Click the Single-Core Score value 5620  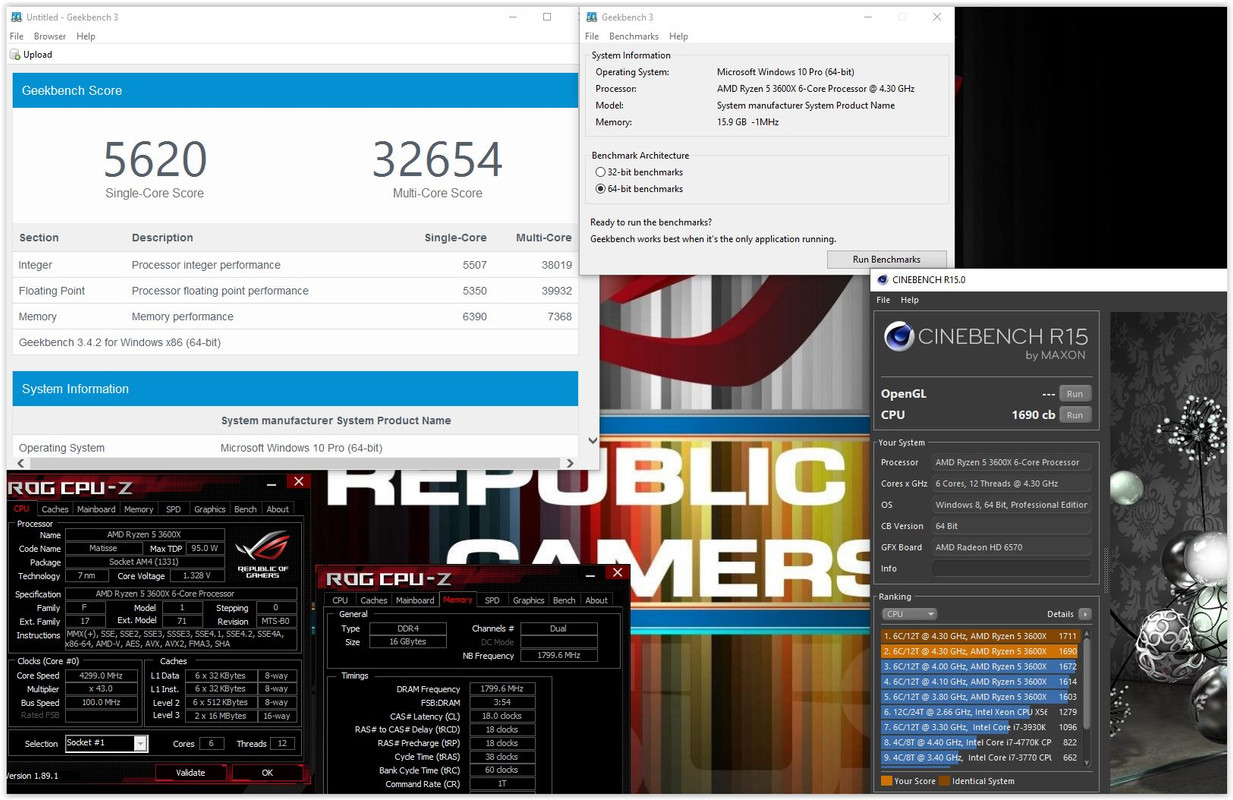click(155, 160)
